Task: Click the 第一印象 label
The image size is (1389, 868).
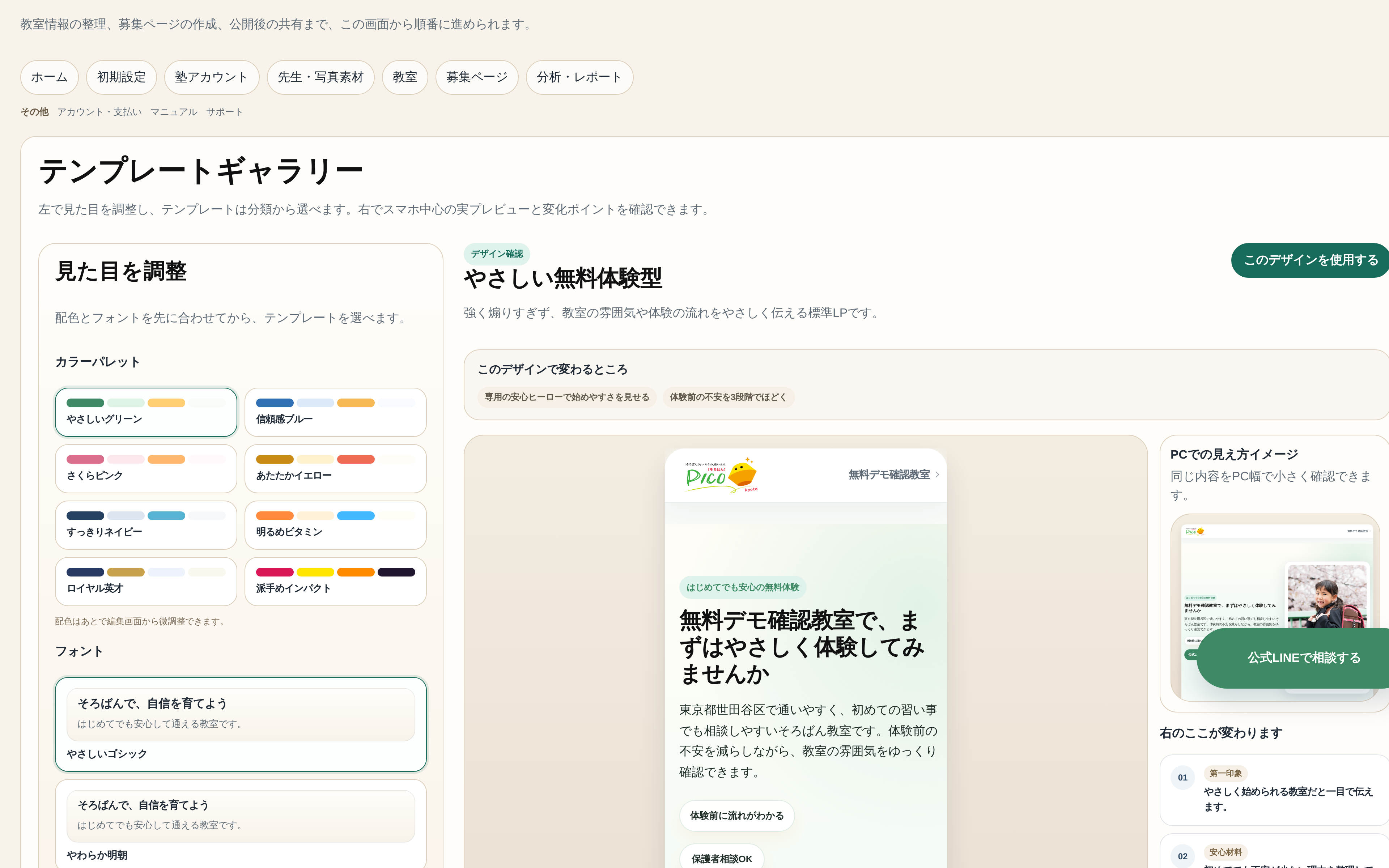Action: (1226, 773)
